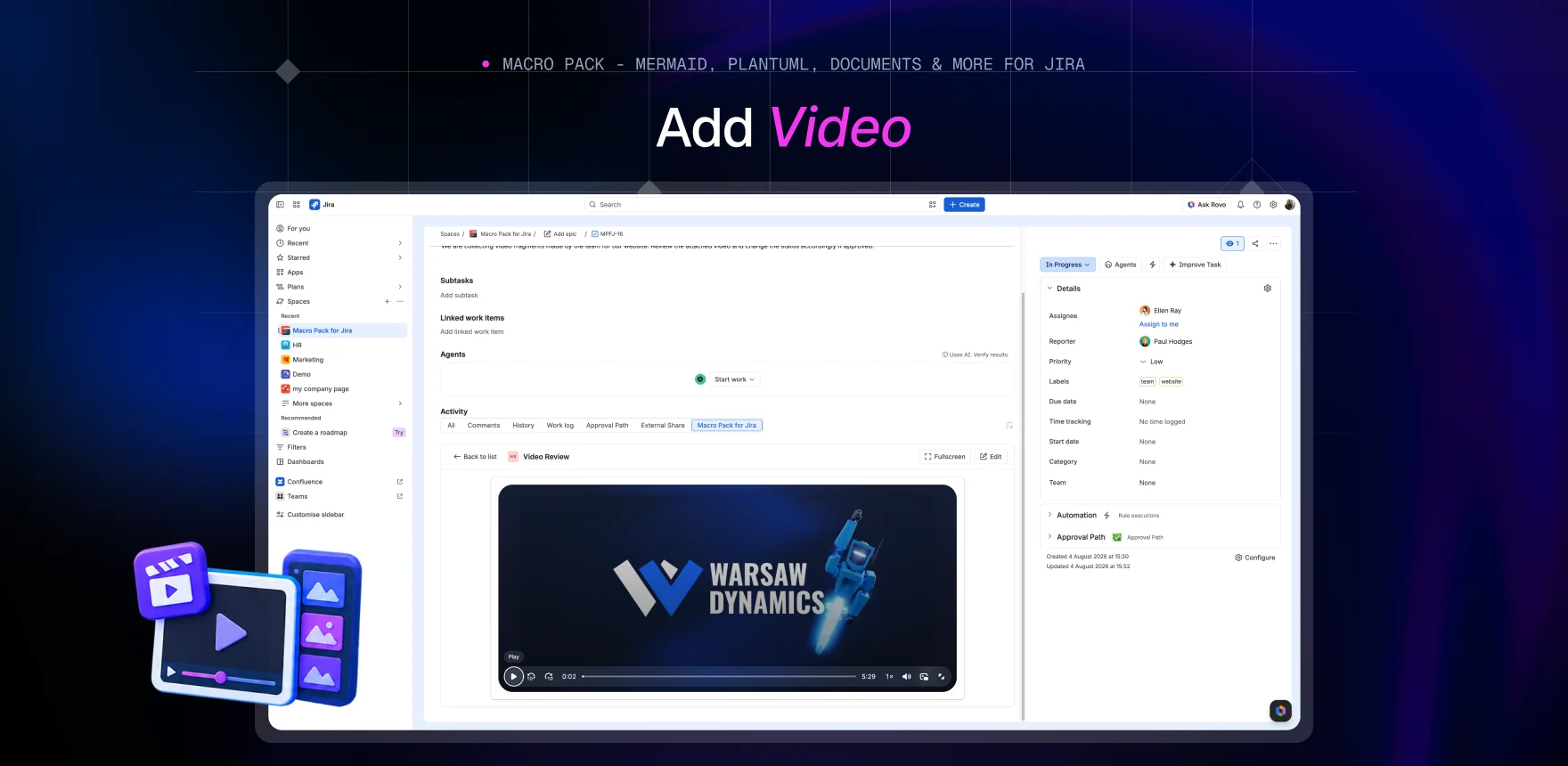Enable picture-in-picture for the video
Screen dimensions: 1568x766
coord(924,677)
